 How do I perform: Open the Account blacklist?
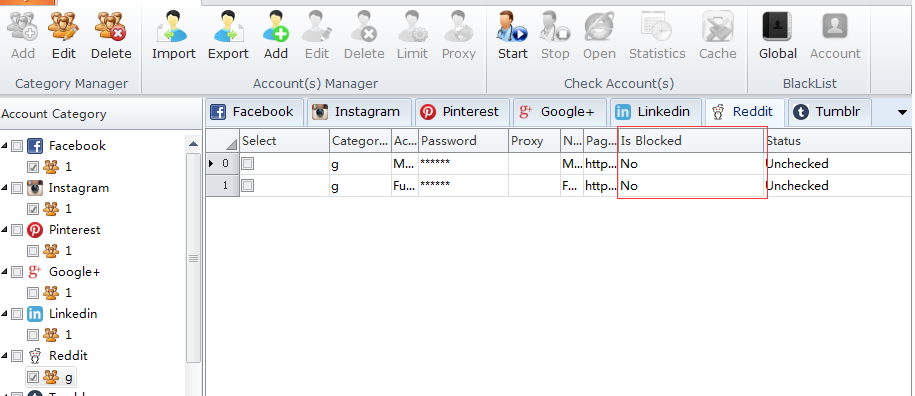click(835, 35)
